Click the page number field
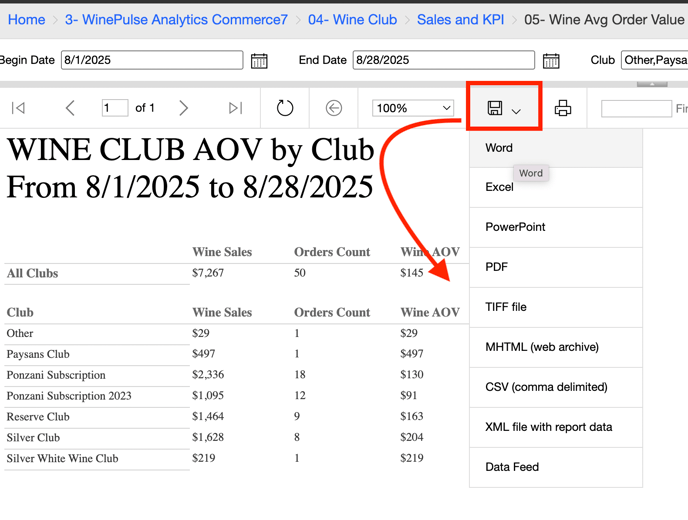This screenshot has width=688, height=520. (x=114, y=108)
